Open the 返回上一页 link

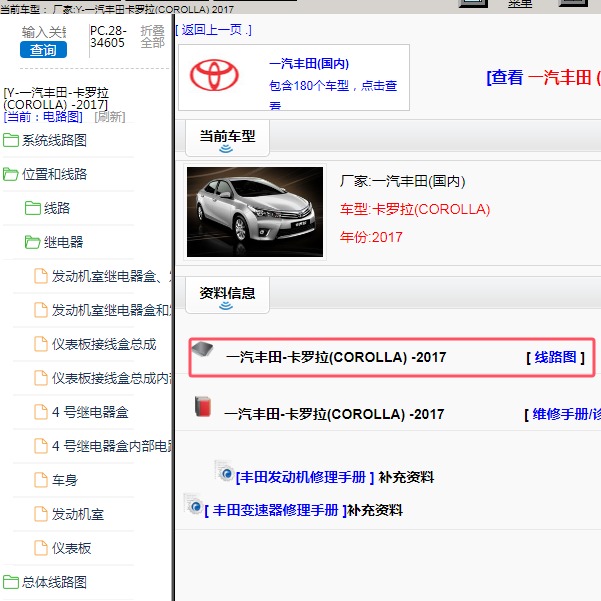(213, 30)
